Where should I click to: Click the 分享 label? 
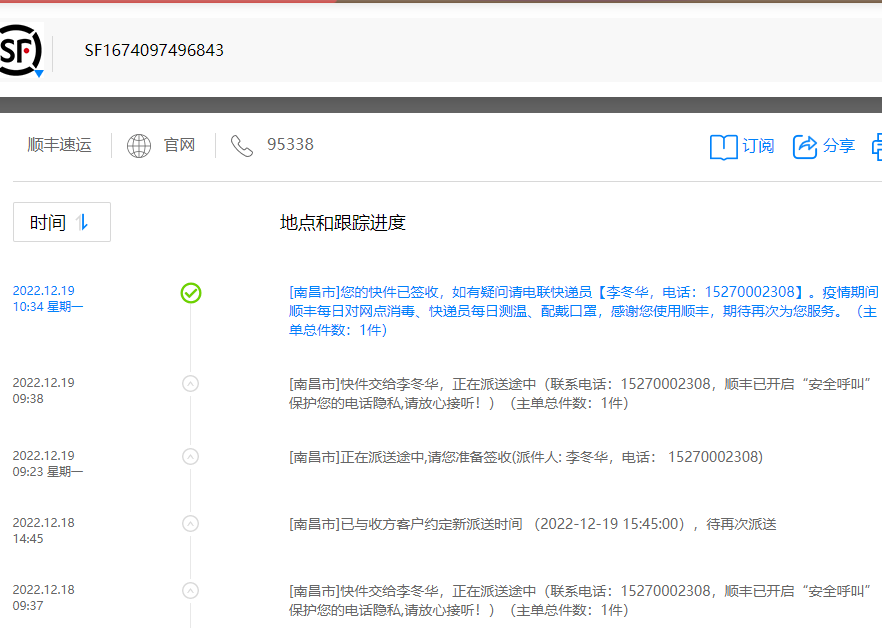(x=839, y=146)
